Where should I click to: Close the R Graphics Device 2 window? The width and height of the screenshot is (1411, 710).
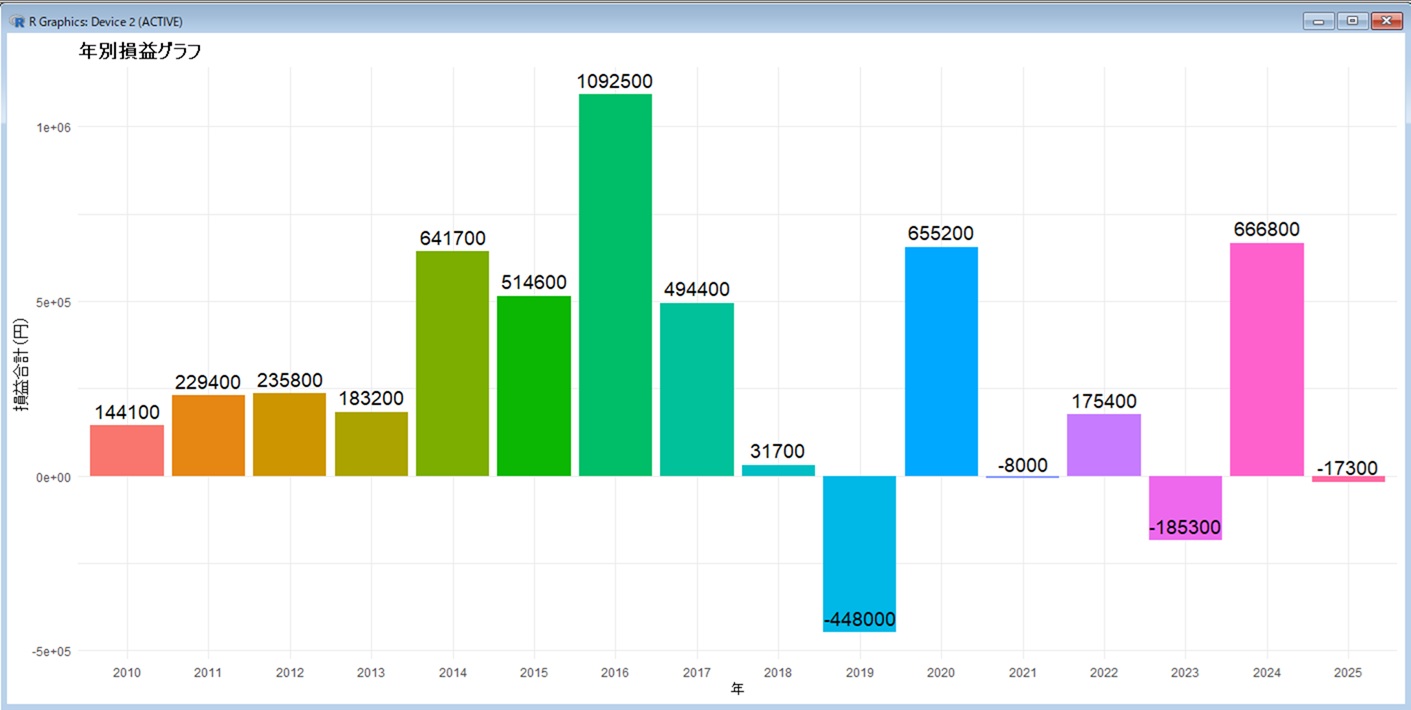1386,21
